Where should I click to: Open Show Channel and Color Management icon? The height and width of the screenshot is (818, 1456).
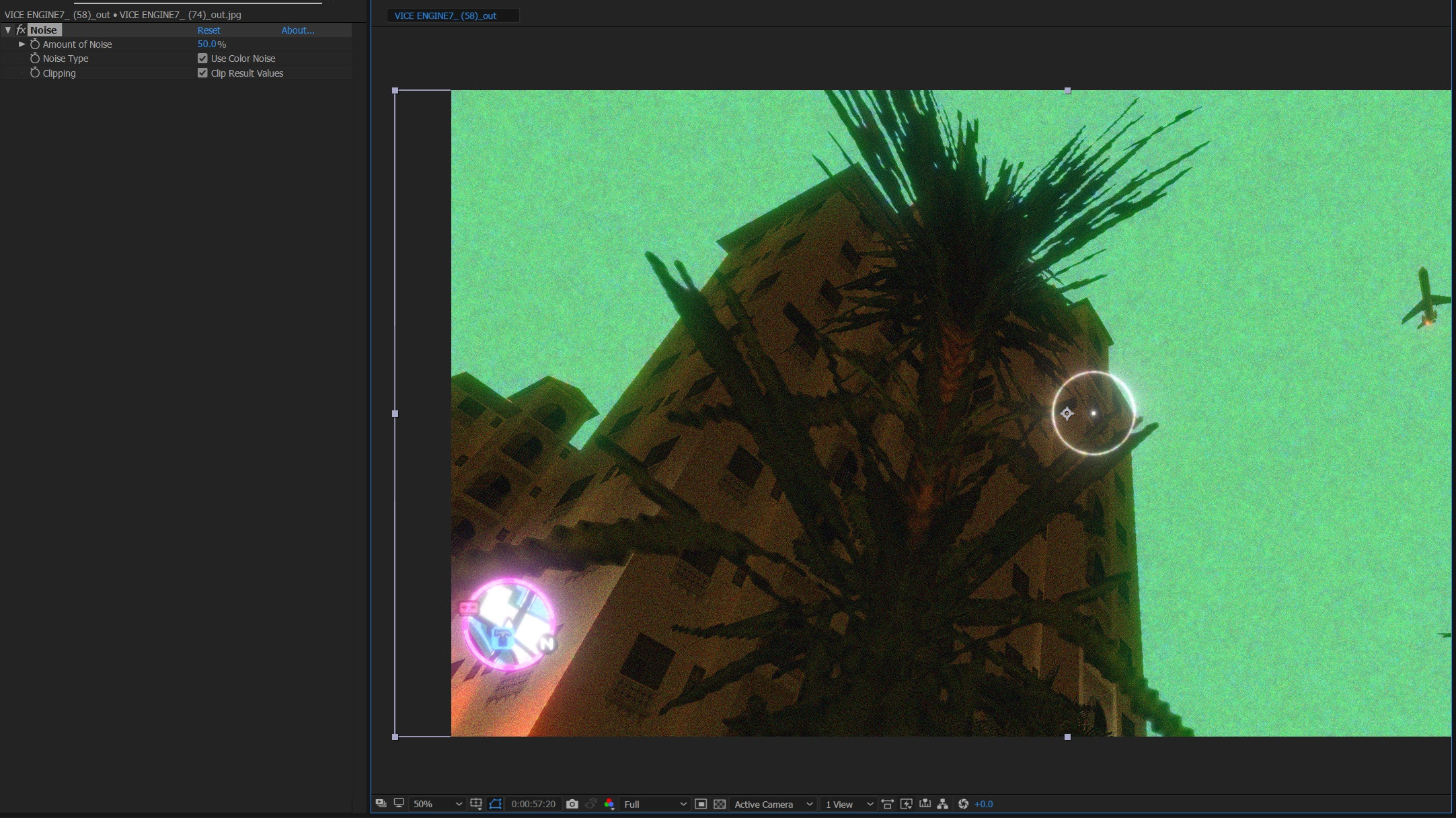tap(609, 804)
